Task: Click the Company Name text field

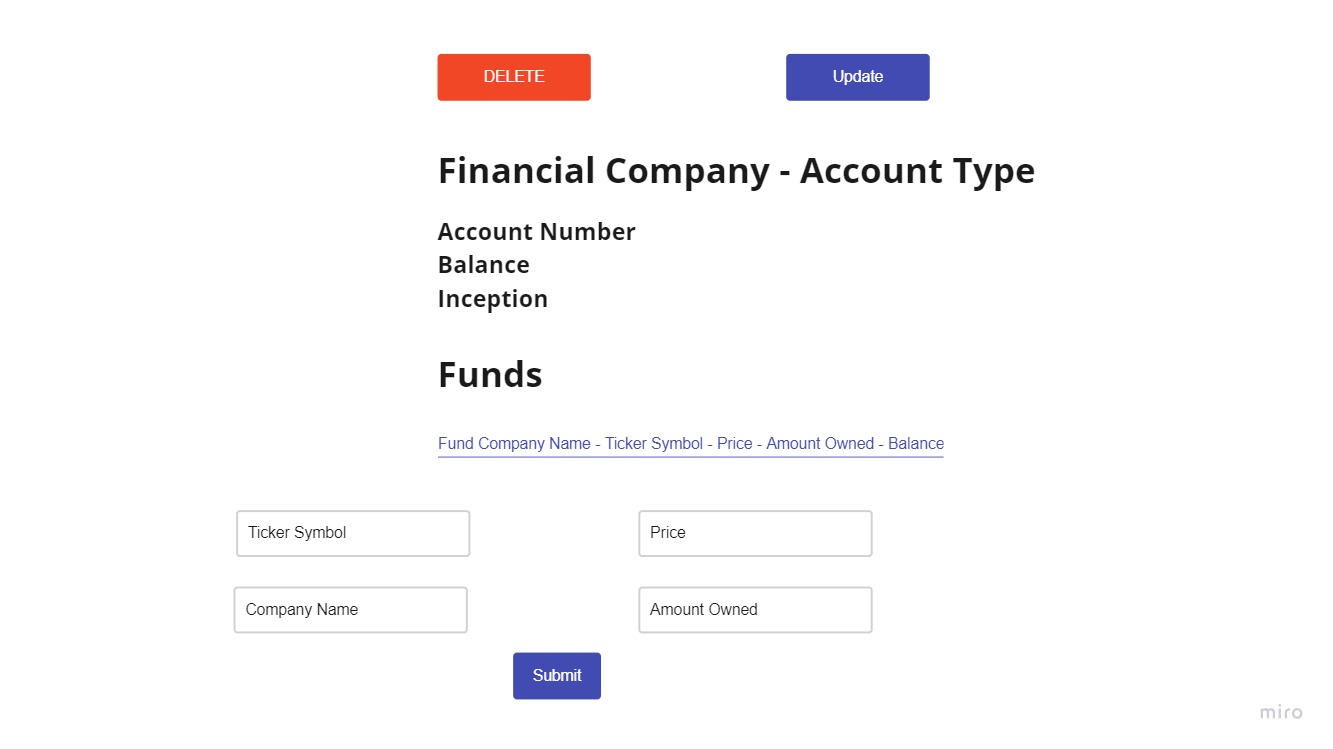Action: (x=350, y=609)
